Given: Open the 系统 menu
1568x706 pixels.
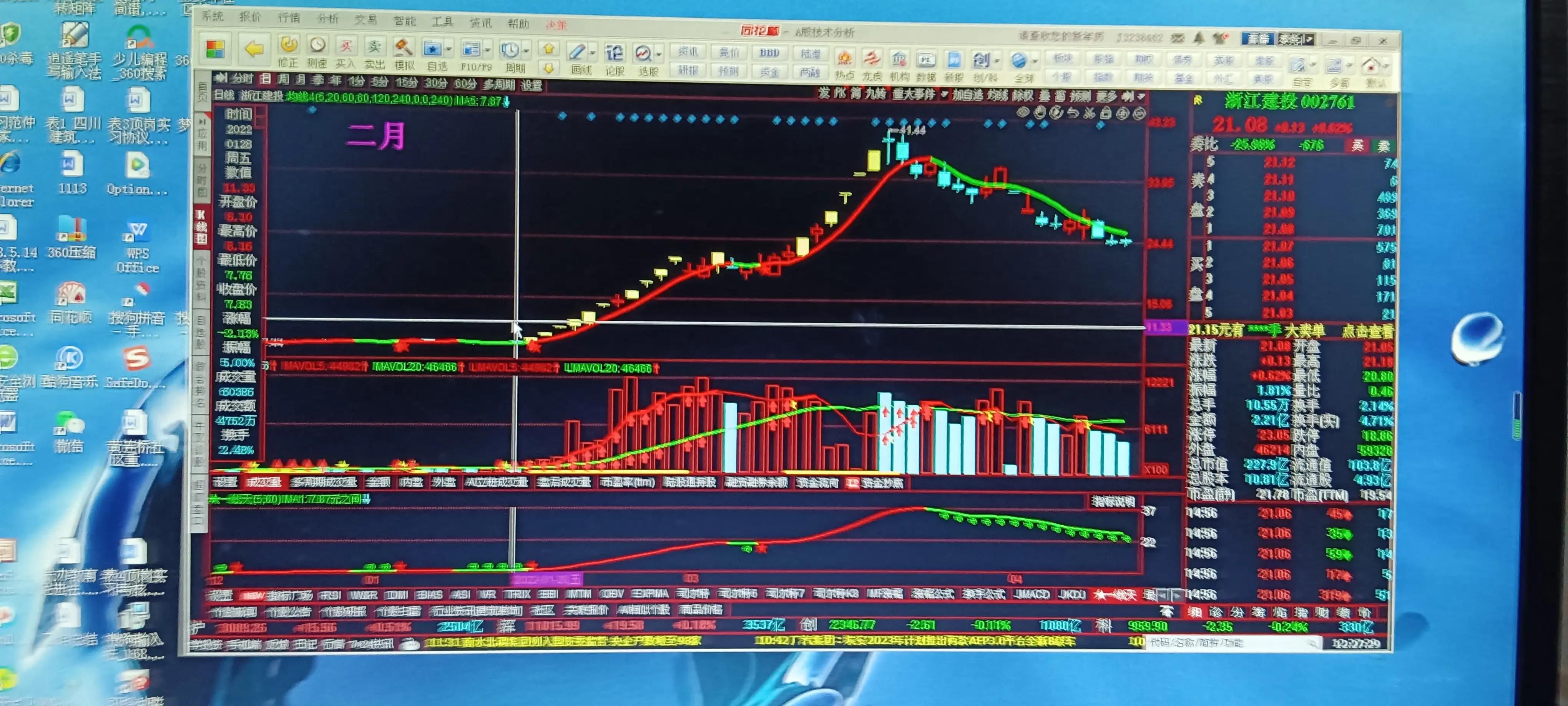Looking at the screenshot, I should [x=213, y=16].
